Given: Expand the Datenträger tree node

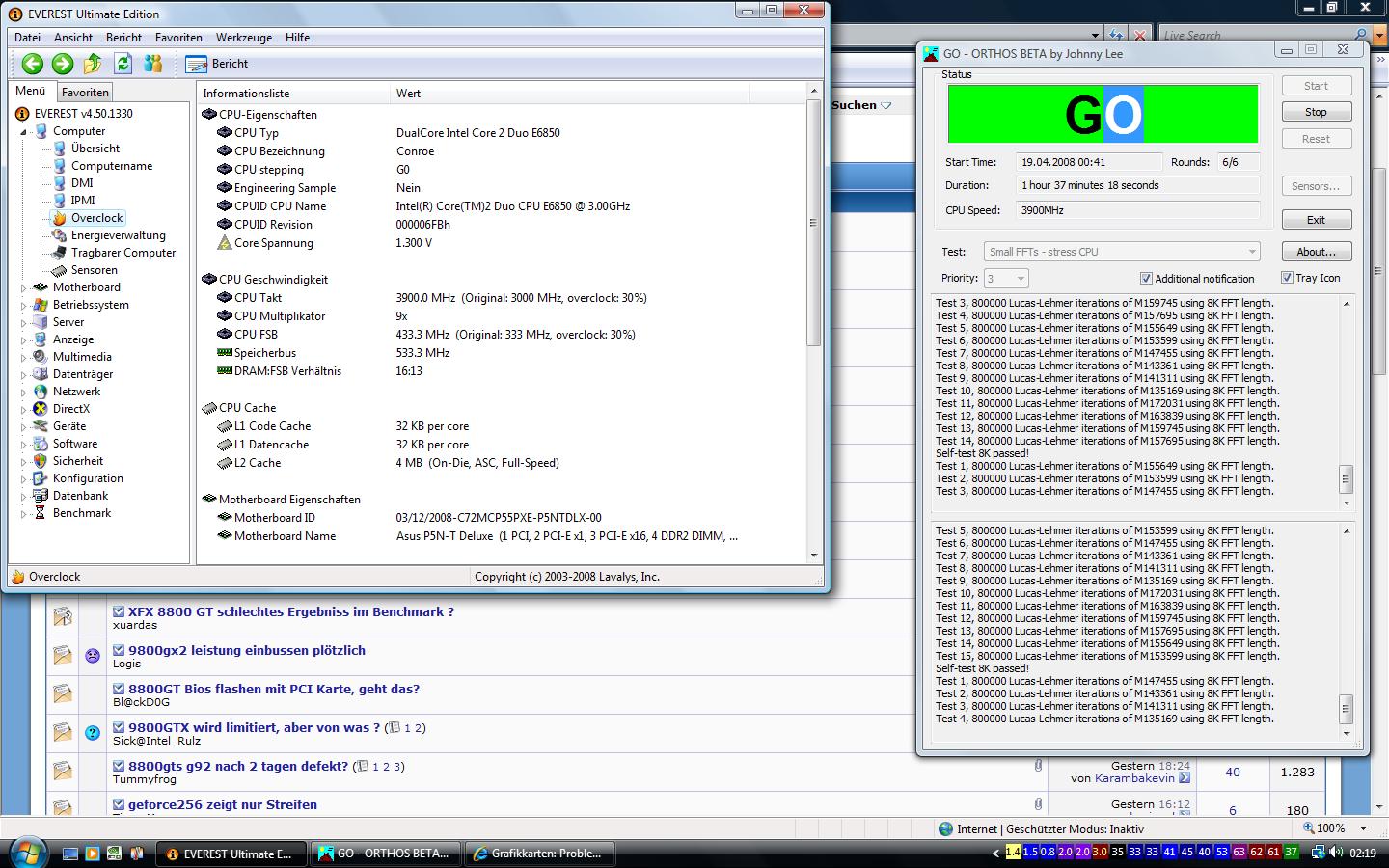Looking at the screenshot, I should click(24, 374).
